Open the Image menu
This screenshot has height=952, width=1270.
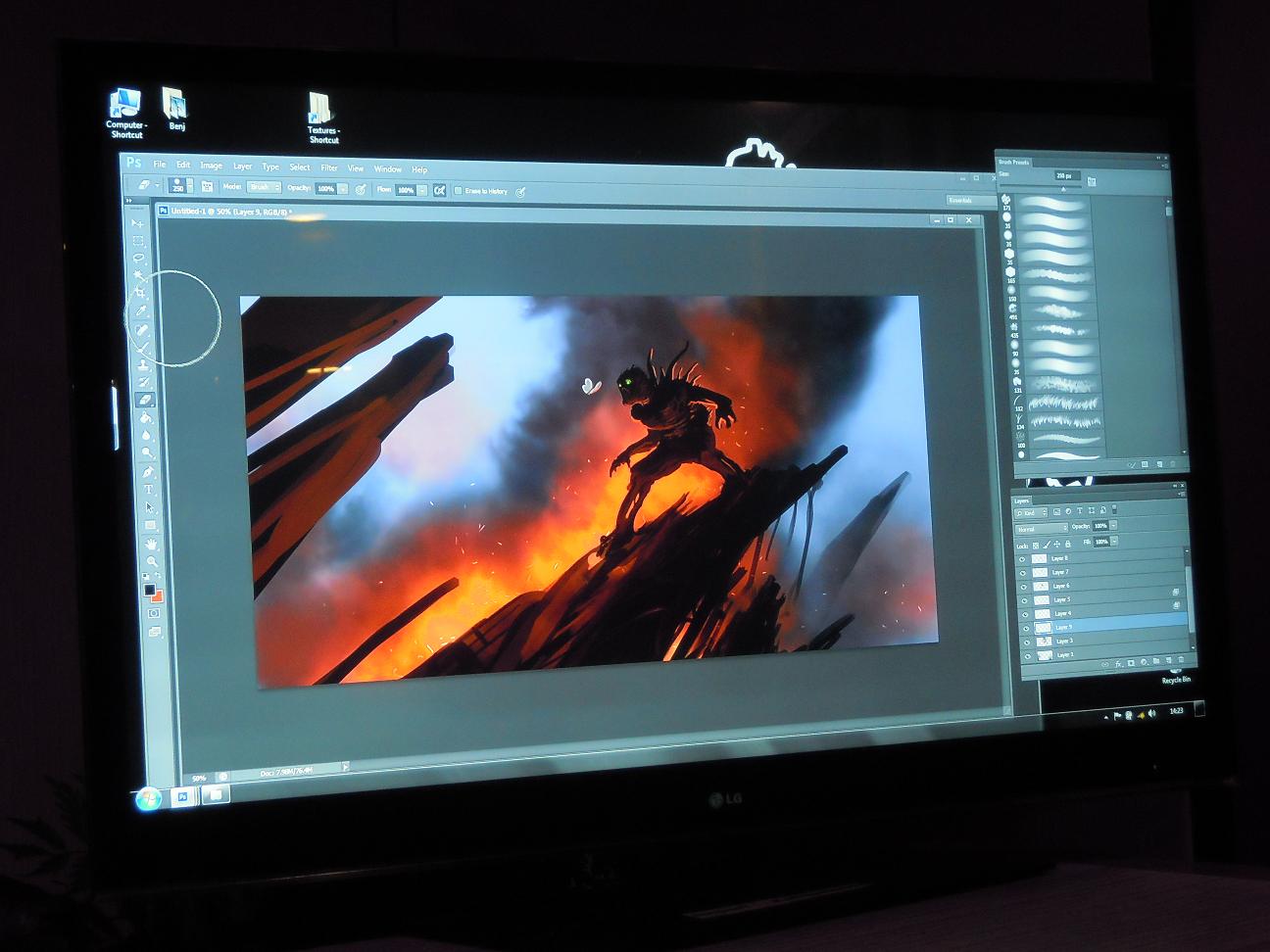coord(211,166)
